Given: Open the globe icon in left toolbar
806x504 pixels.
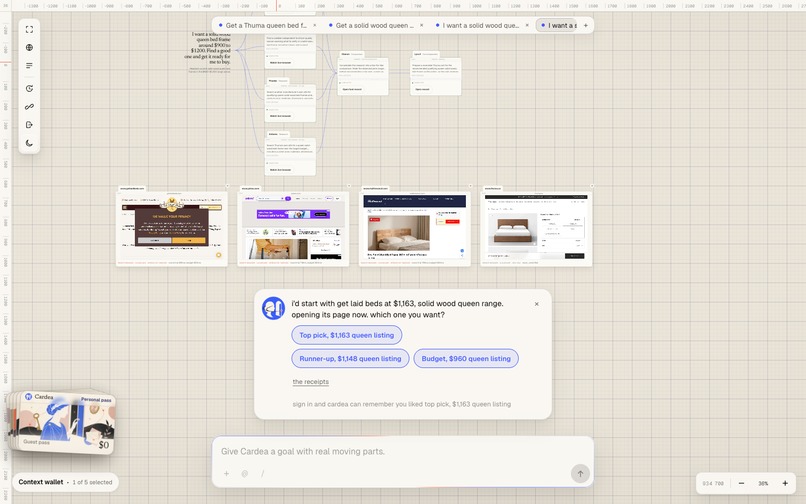Looking at the screenshot, I should (29, 47).
